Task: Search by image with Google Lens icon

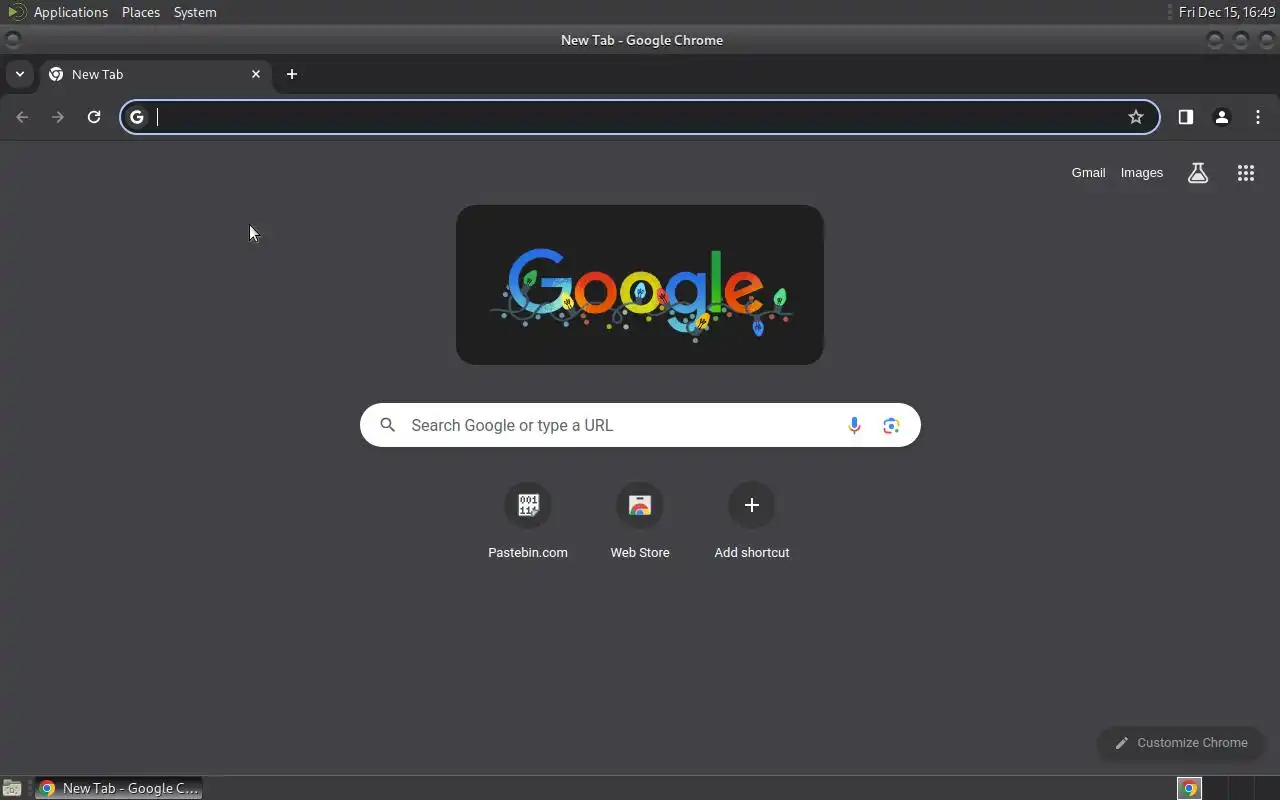Action: [892, 425]
